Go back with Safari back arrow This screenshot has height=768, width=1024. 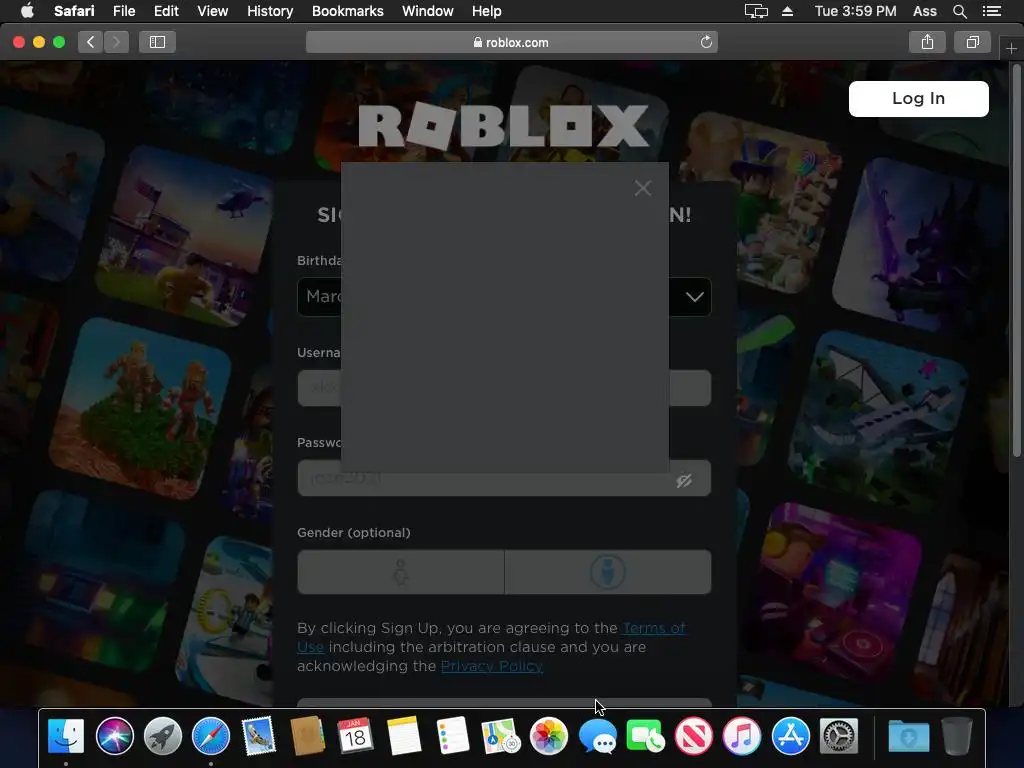click(91, 42)
